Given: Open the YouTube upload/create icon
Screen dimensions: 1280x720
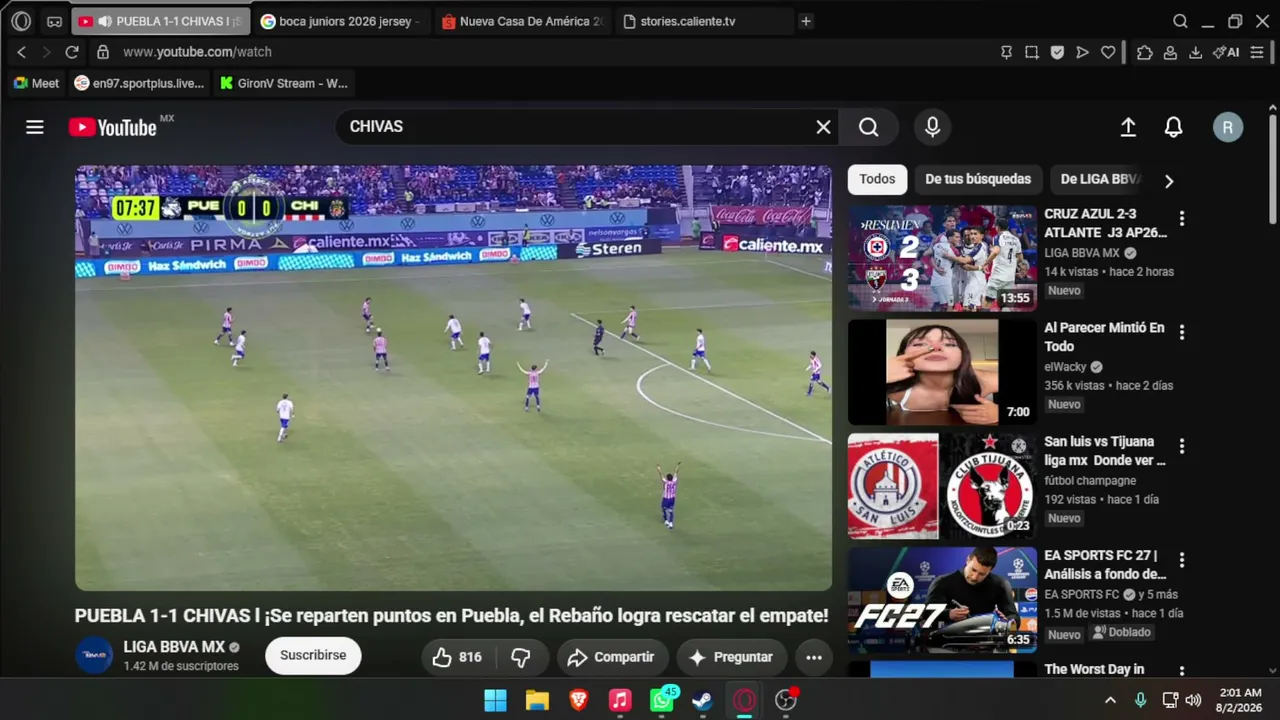Looking at the screenshot, I should (x=1128, y=127).
